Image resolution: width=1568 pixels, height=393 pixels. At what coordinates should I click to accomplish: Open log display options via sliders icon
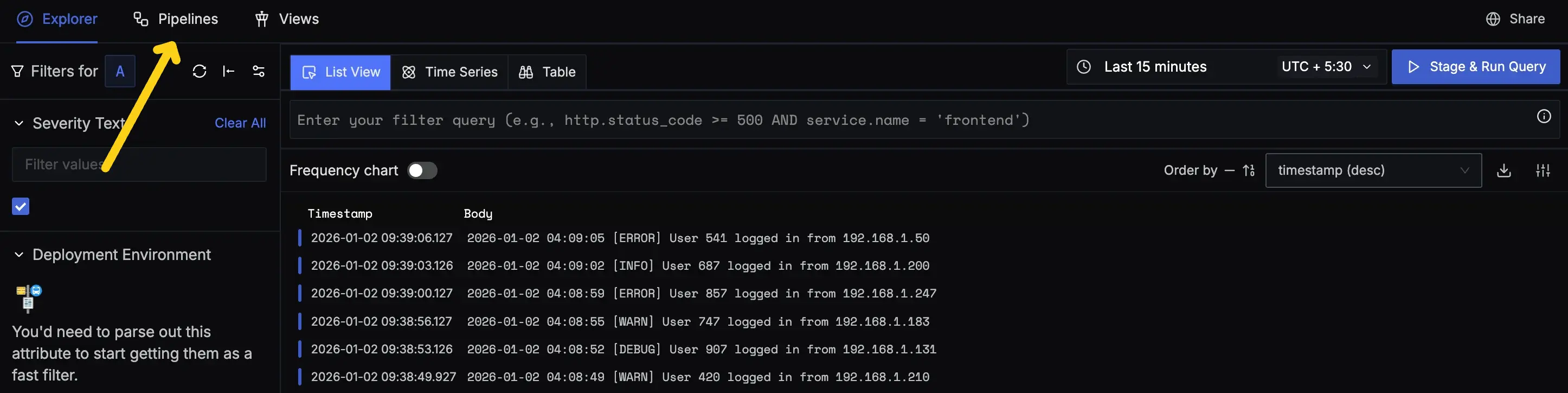tap(1543, 170)
